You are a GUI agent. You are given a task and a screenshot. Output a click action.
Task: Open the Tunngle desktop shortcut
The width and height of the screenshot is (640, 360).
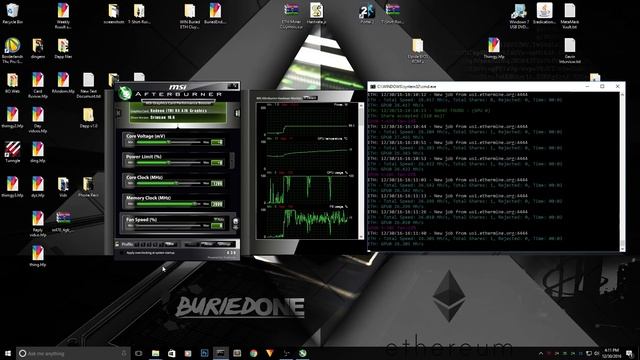tap(12, 152)
